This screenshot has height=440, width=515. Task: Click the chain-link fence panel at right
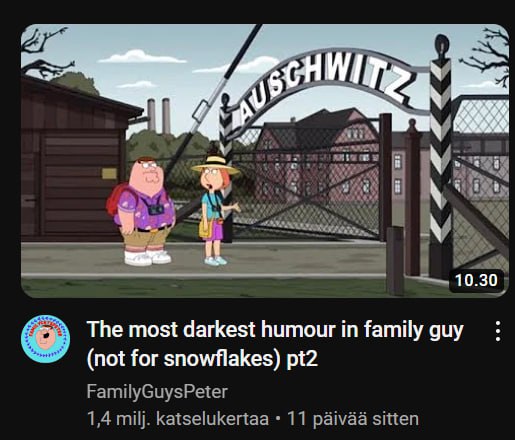[x=481, y=184]
